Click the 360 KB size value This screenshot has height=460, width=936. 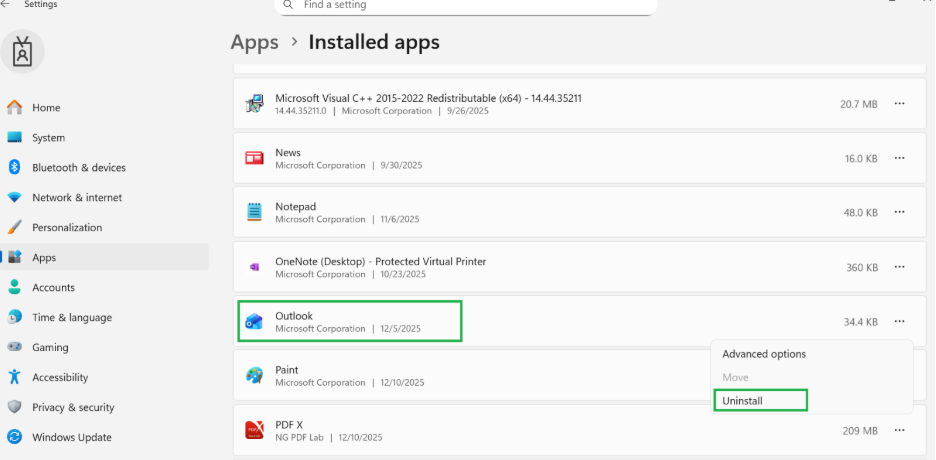click(861, 267)
